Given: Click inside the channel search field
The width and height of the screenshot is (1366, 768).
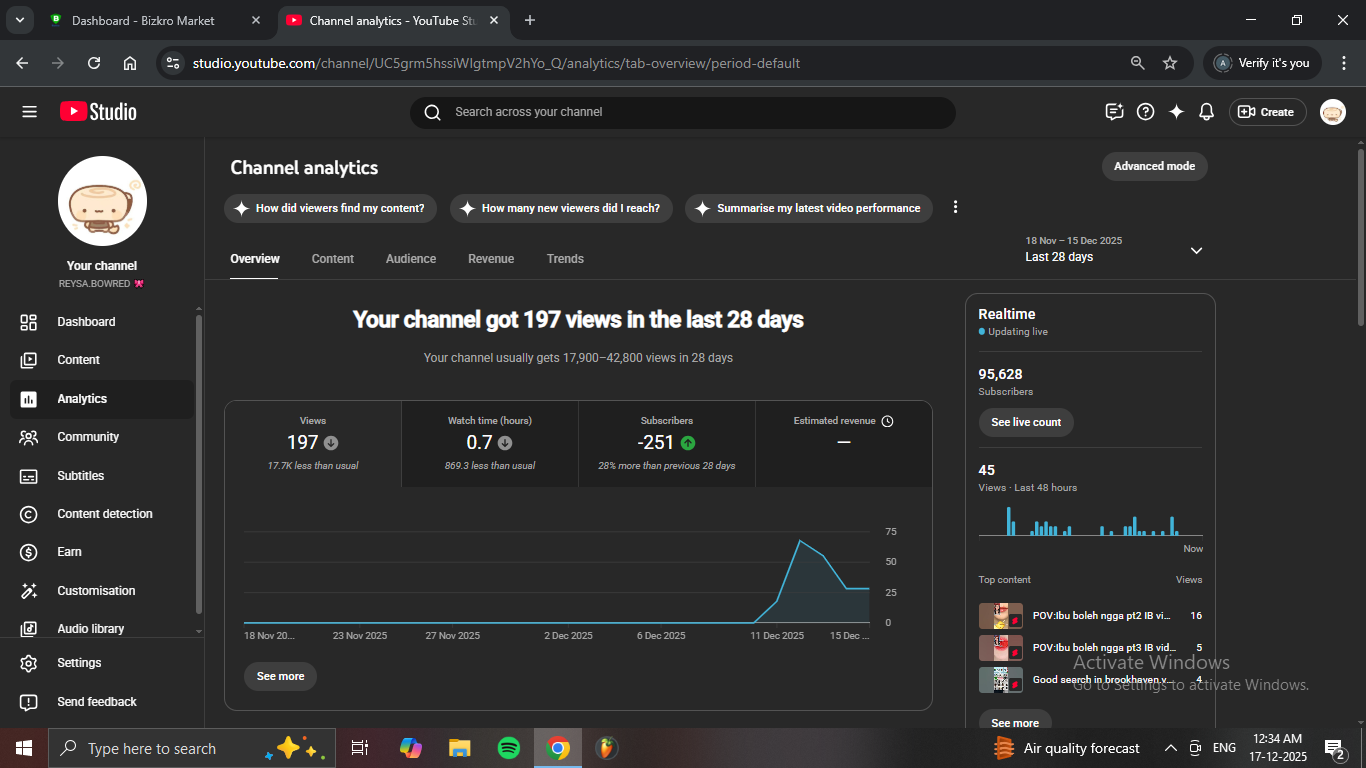Looking at the screenshot, I should (x=682, y=112).
